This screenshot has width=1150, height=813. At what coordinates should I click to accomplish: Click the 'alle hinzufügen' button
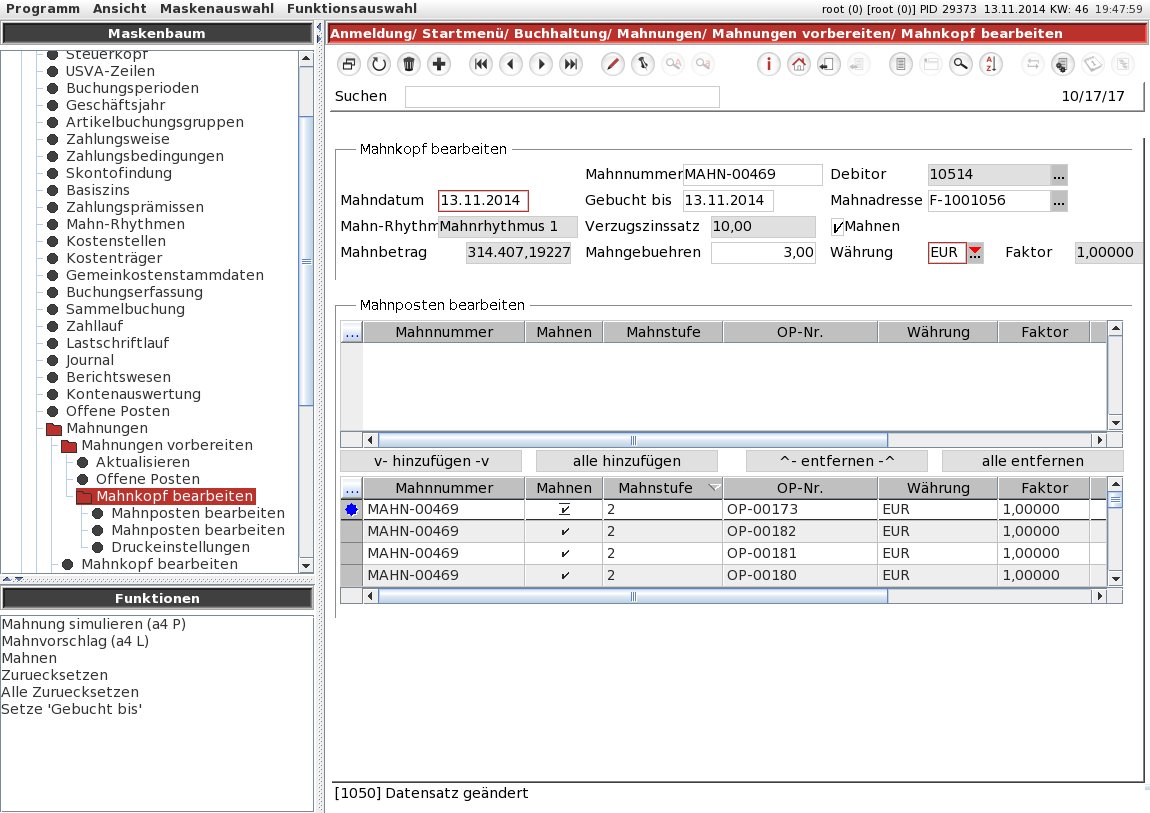click(x=626, y=461)
